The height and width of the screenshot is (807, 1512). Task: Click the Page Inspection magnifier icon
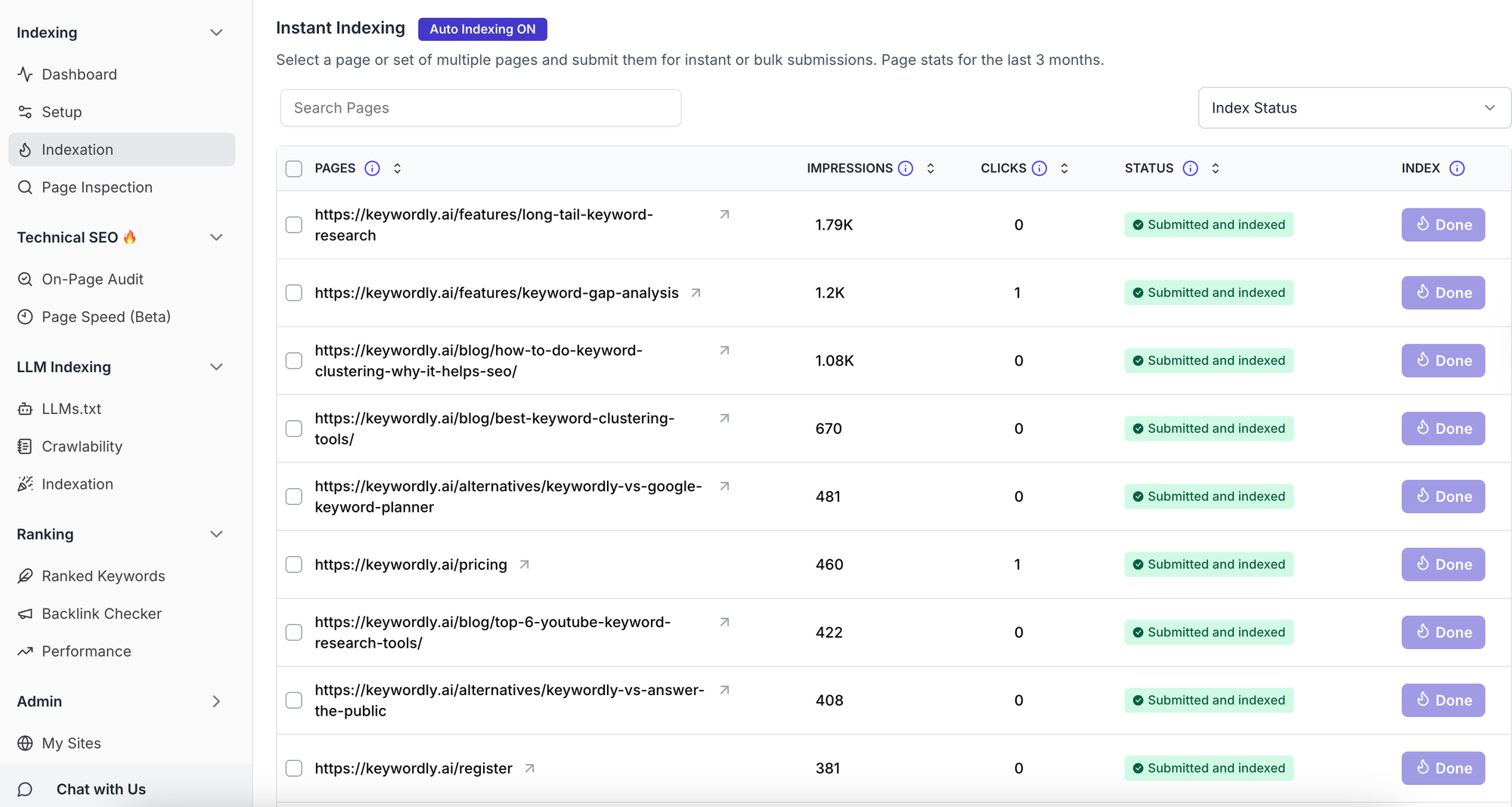tap(25, 187)
